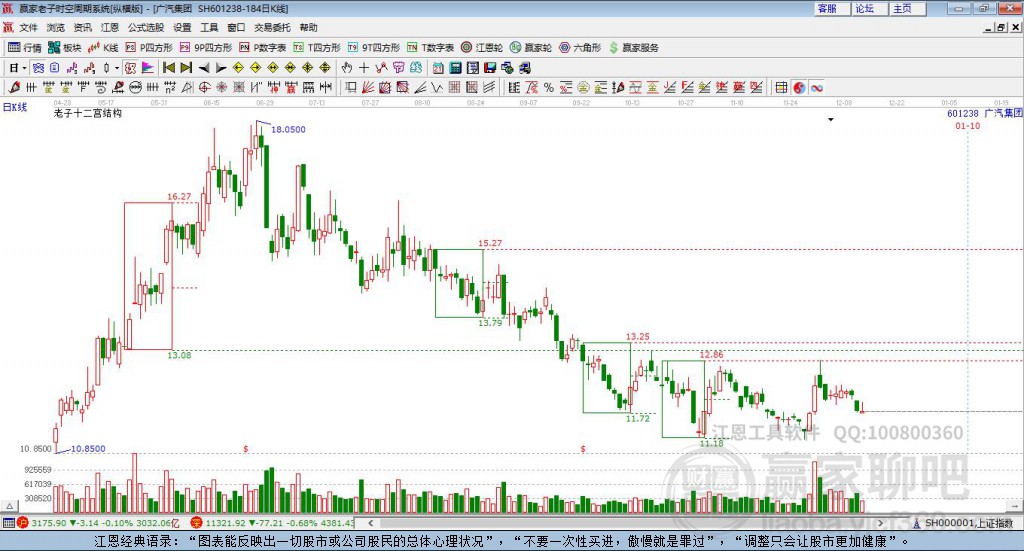Image resolution: width=1024 pixels, height=551 pixels.
Task: Open the 赢家轮 wheel tool
Action: [x=531, y=48]
